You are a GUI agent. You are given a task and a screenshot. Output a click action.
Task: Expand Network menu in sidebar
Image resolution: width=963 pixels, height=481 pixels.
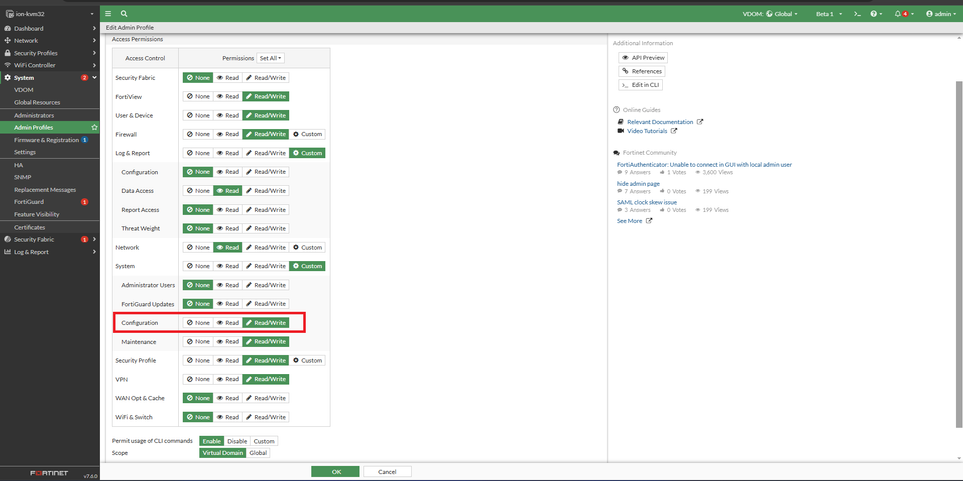click(x=50, y=41)
